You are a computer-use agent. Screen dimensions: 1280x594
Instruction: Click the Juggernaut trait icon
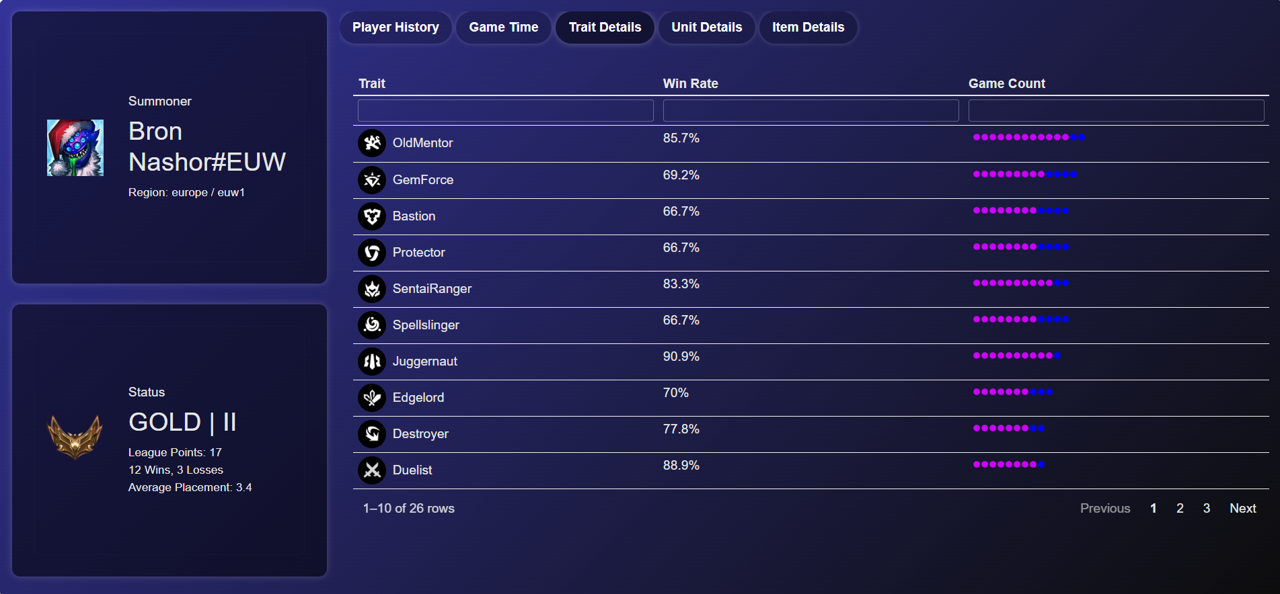coord(372,361)
